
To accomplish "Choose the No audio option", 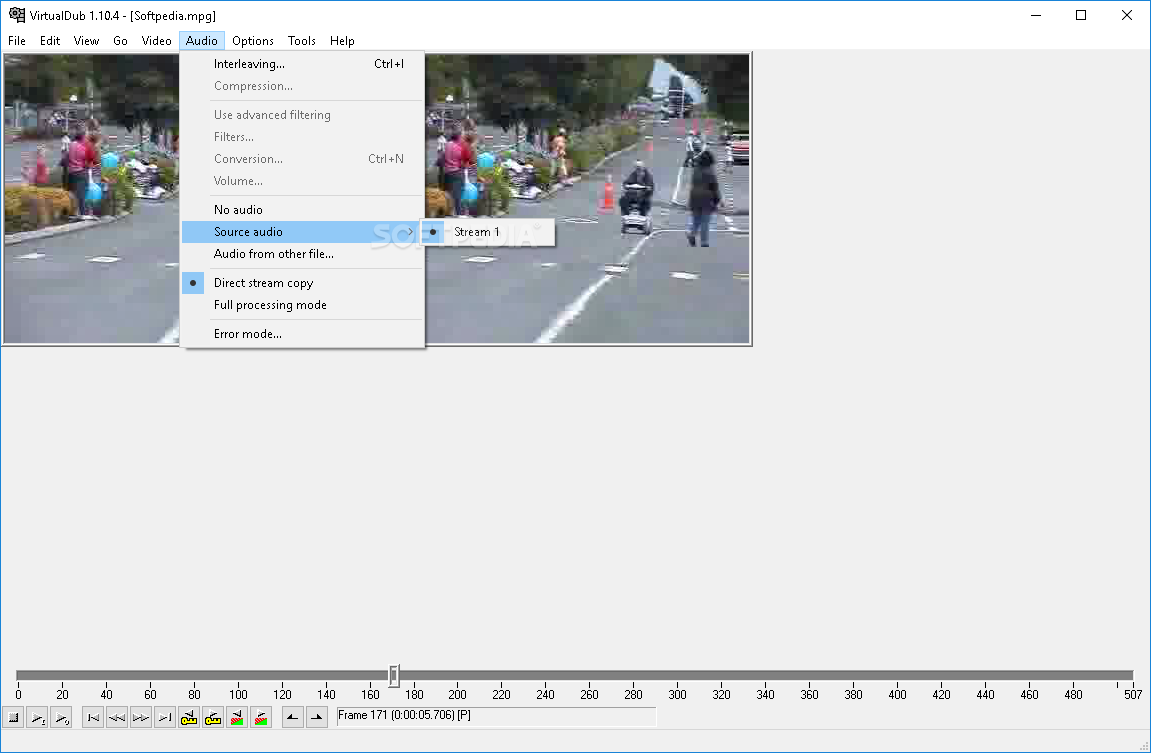I will click(302, 210).
